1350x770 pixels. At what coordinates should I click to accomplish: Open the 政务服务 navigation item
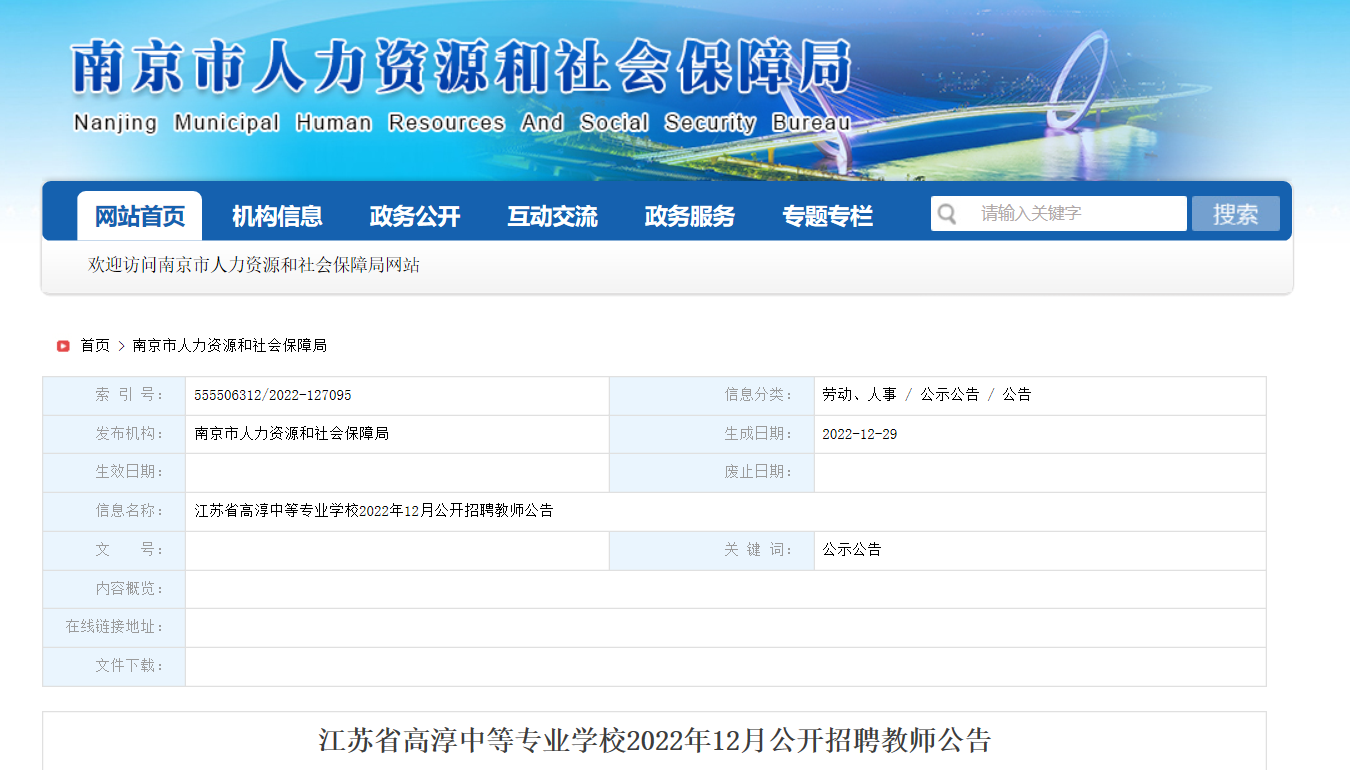(x=690, y=216)
